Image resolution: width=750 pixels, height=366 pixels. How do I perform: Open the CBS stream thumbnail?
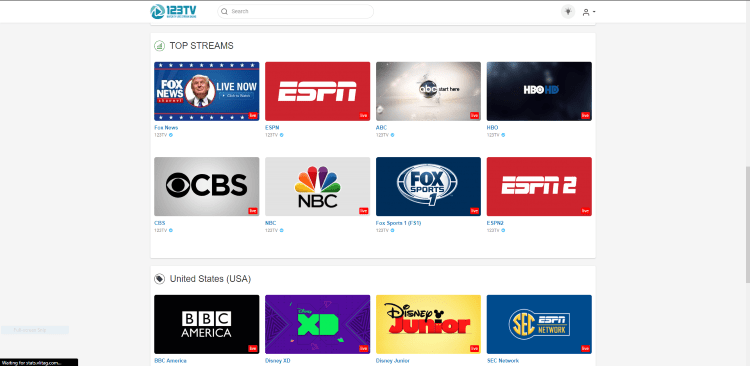pos(207,186)
